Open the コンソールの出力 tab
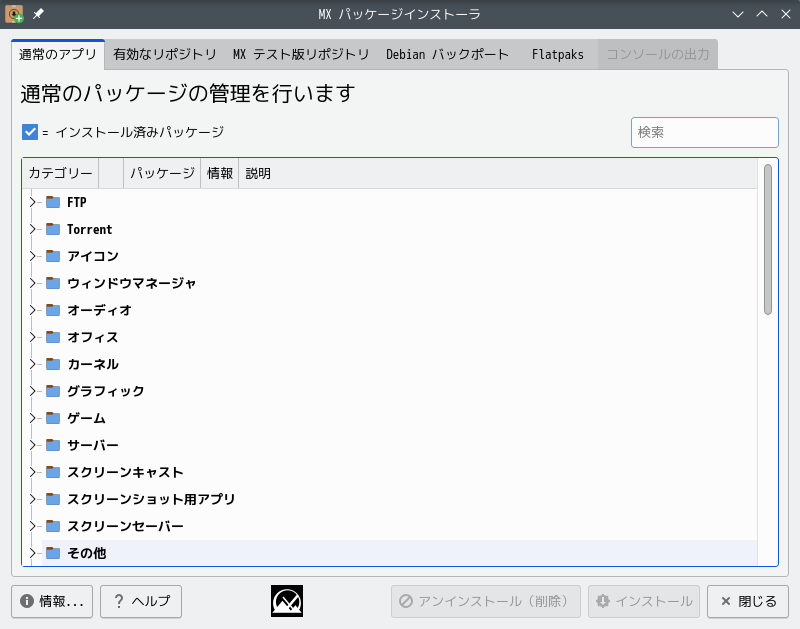This screenshot has height=629, width=800. 658,54
